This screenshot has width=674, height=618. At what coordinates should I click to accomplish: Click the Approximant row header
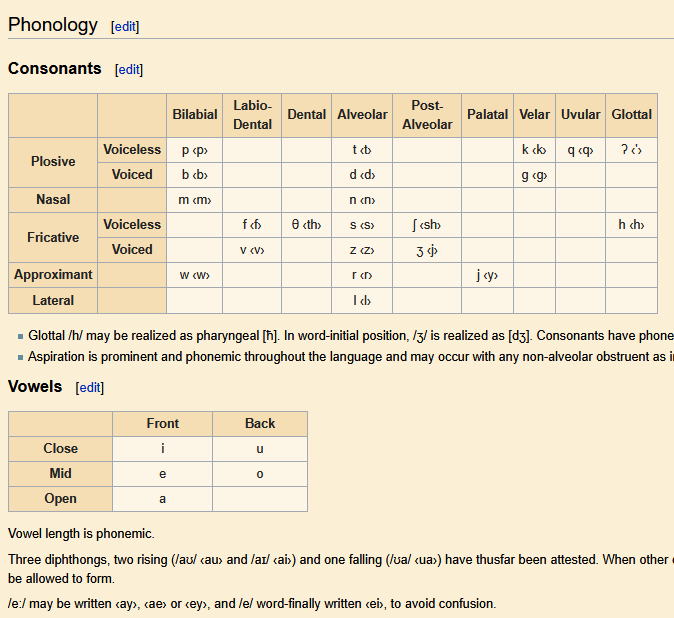[x=53, y=275]
